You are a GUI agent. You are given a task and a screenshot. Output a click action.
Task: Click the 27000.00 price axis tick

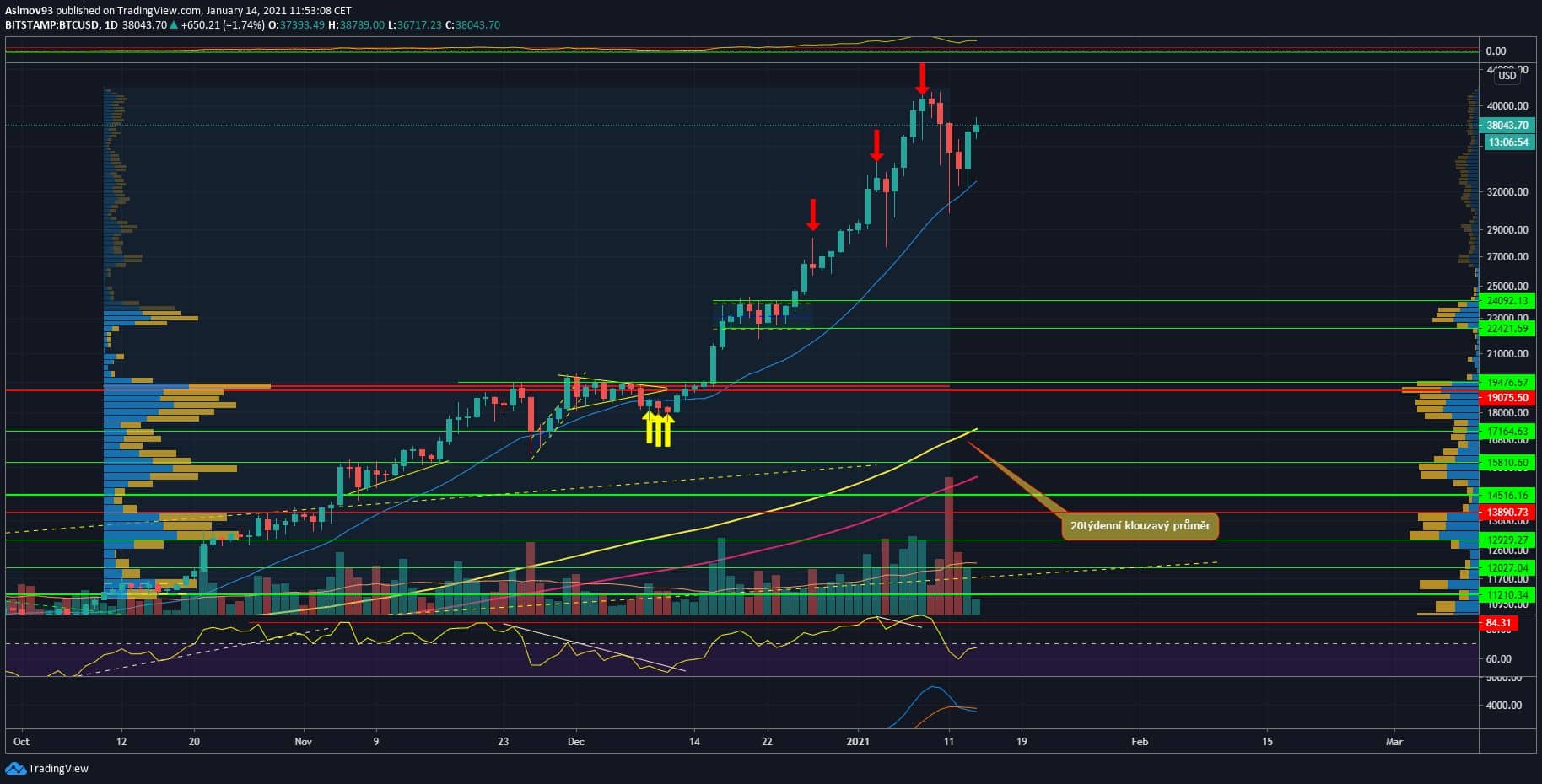click(x=1507, y=257)
